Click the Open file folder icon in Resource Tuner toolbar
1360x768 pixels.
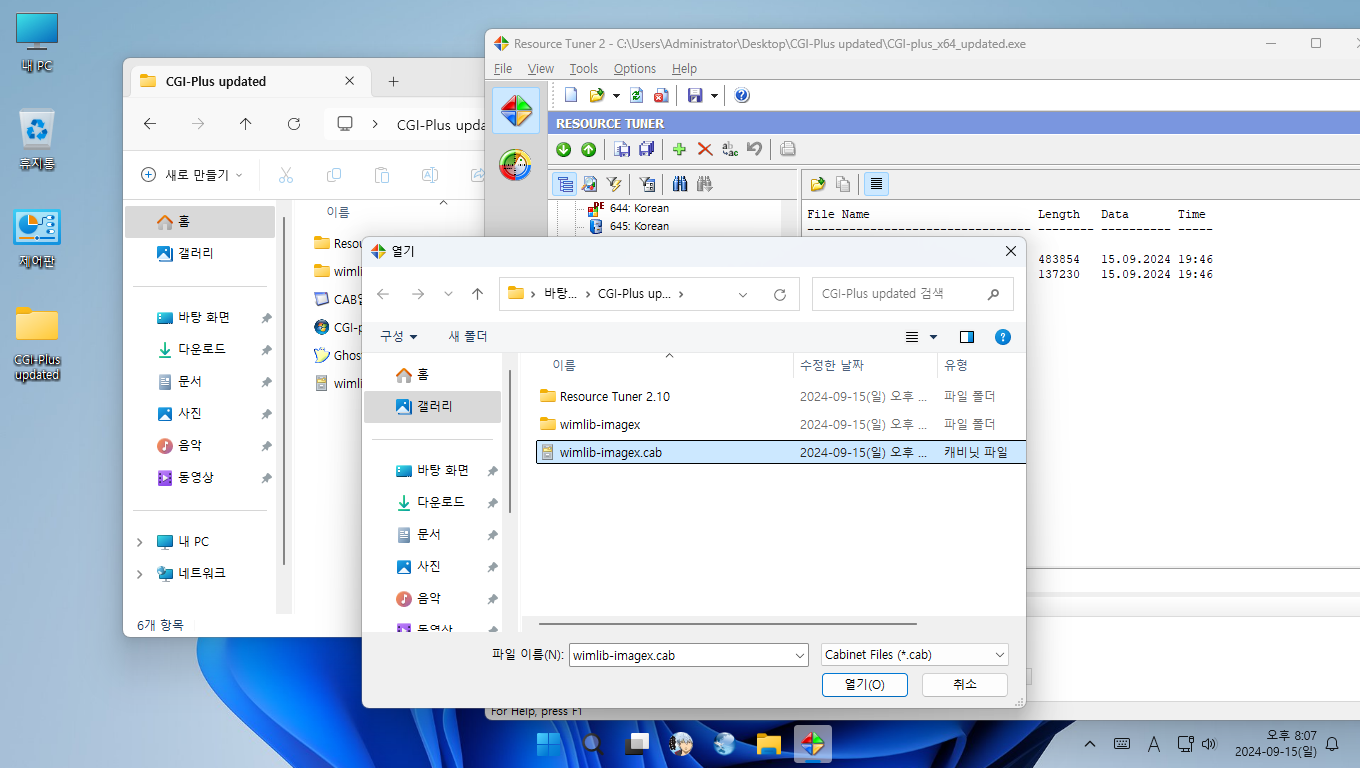coord(597,95)
